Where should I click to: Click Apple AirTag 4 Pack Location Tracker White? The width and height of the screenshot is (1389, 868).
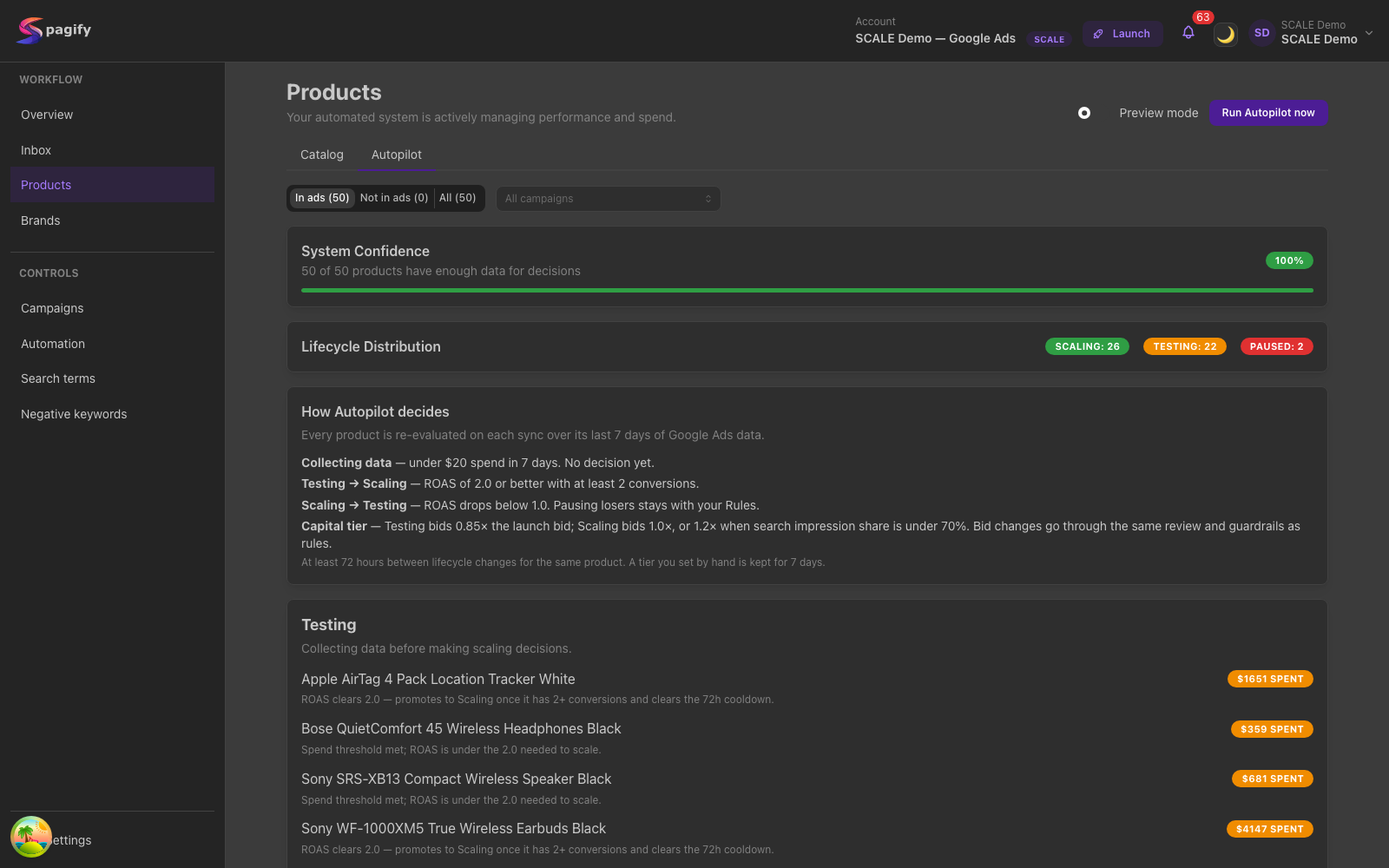tap(438, 680)
